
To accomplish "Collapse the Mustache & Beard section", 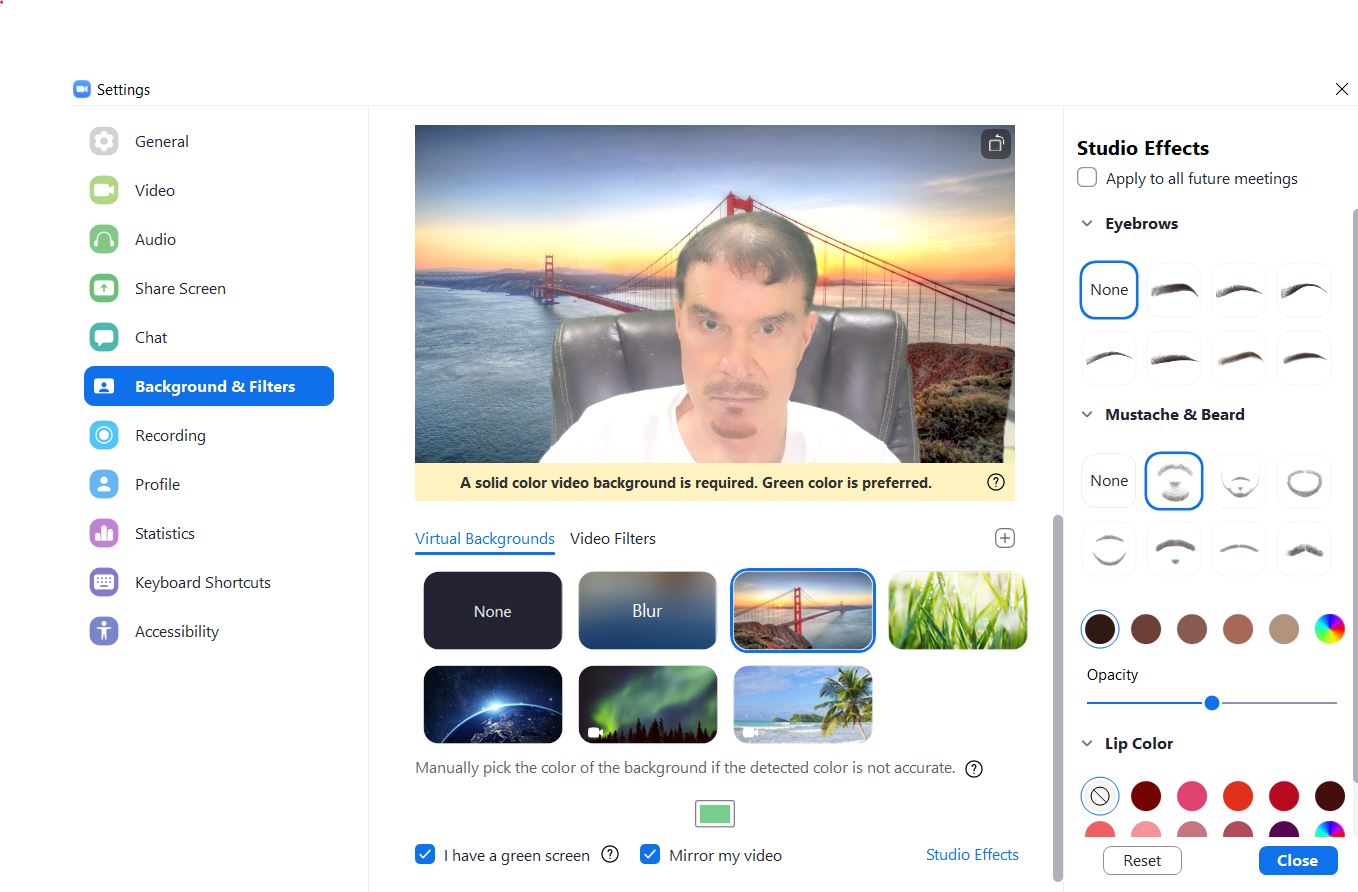I will point(1087,414).
